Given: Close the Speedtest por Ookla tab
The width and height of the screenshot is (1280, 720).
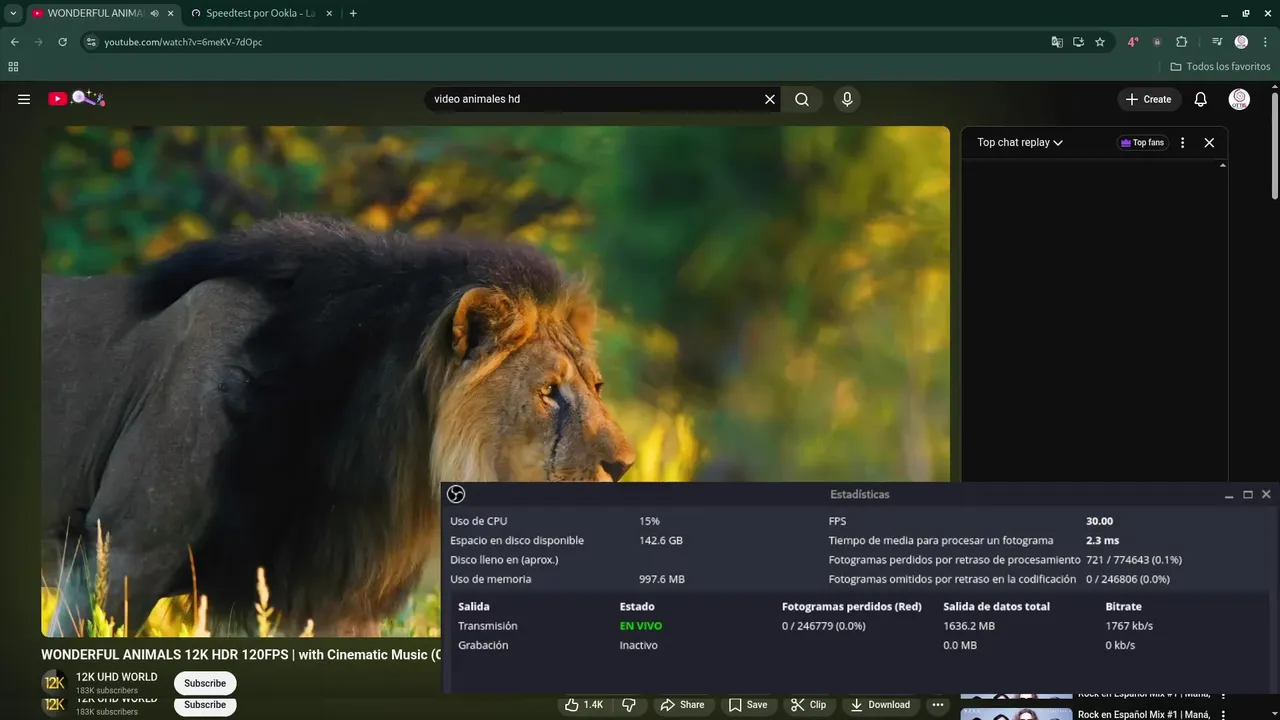Looking at the screenshot, I should pyautogui.click(x=329, y=13).
